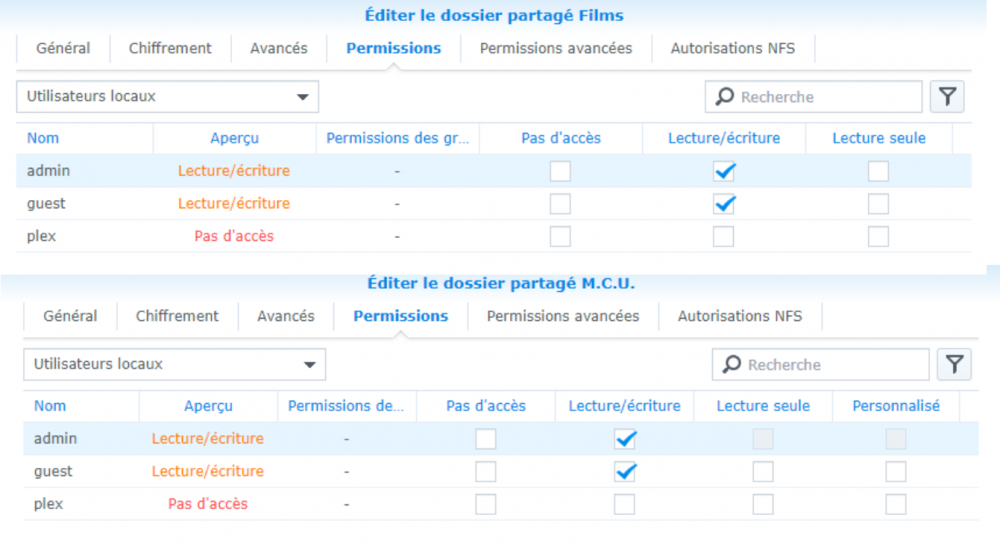The image size is (1000, 550).
Task: Go to Général tab in M.C.U. dialog
Action: (70, 316)
